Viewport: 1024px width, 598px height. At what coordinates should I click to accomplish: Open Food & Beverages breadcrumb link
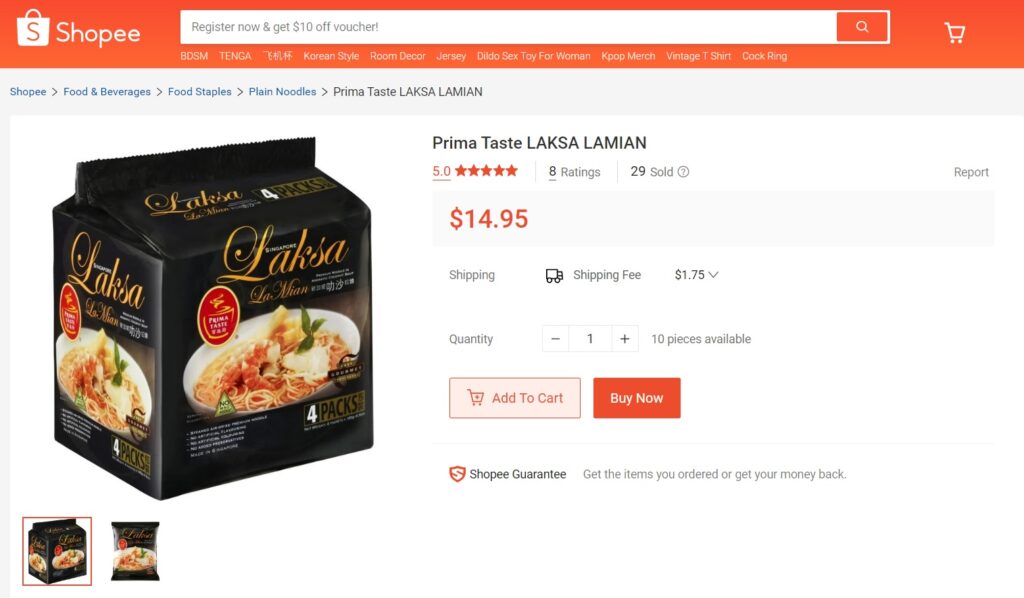tap(107, 92)
